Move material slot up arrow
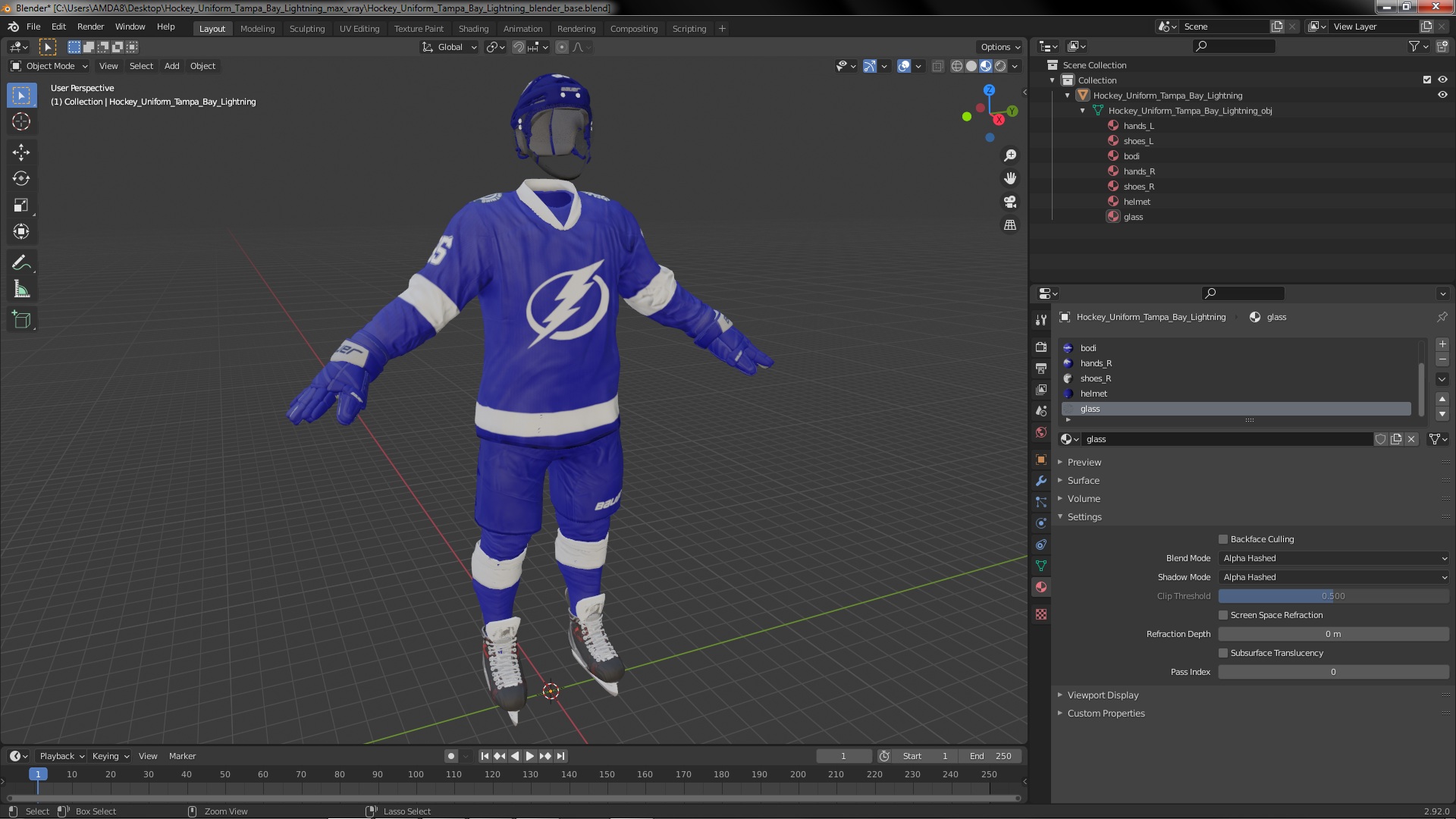Screen dimensions: 1456x819 [x=1442, y=399]
